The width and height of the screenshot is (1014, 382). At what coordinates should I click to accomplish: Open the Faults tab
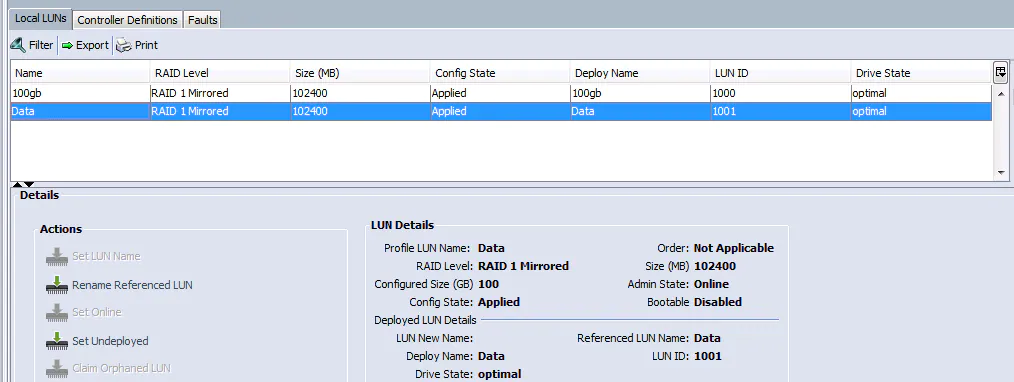coord(202,20)
